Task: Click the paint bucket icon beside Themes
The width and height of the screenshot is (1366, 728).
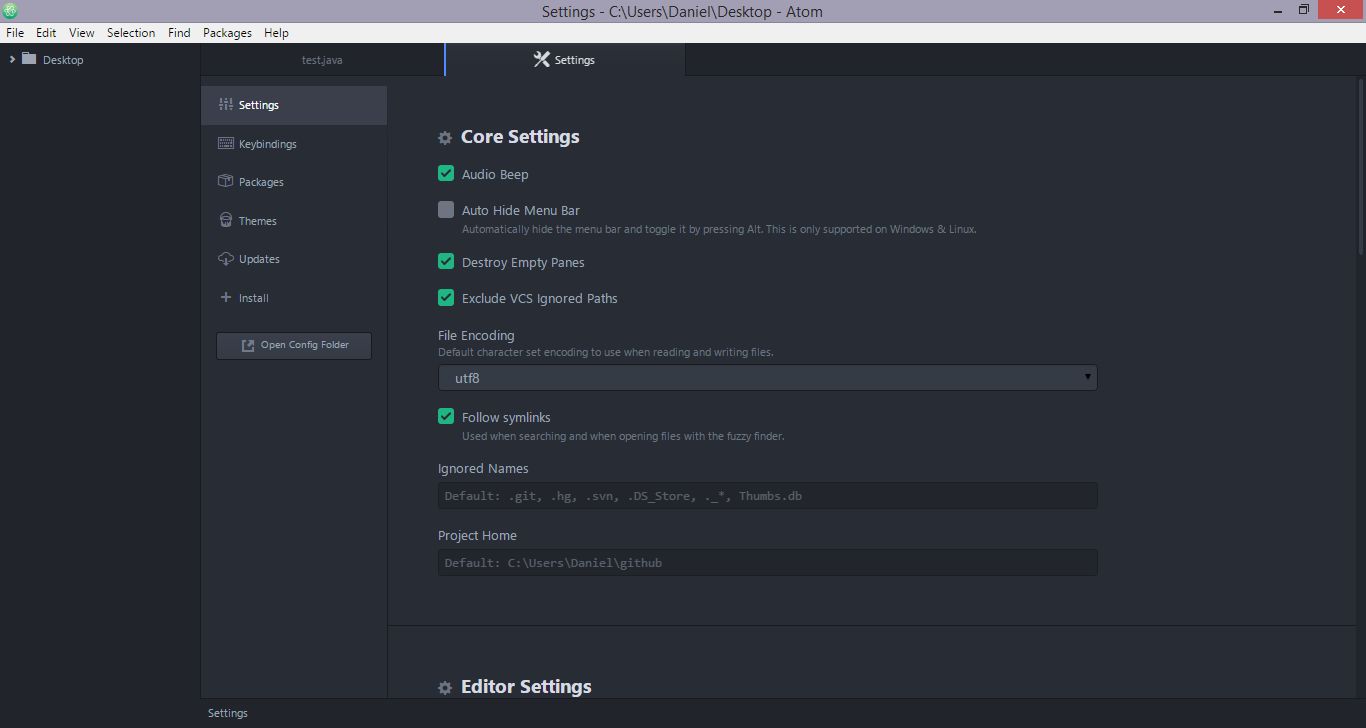Action: pos(225,220)
